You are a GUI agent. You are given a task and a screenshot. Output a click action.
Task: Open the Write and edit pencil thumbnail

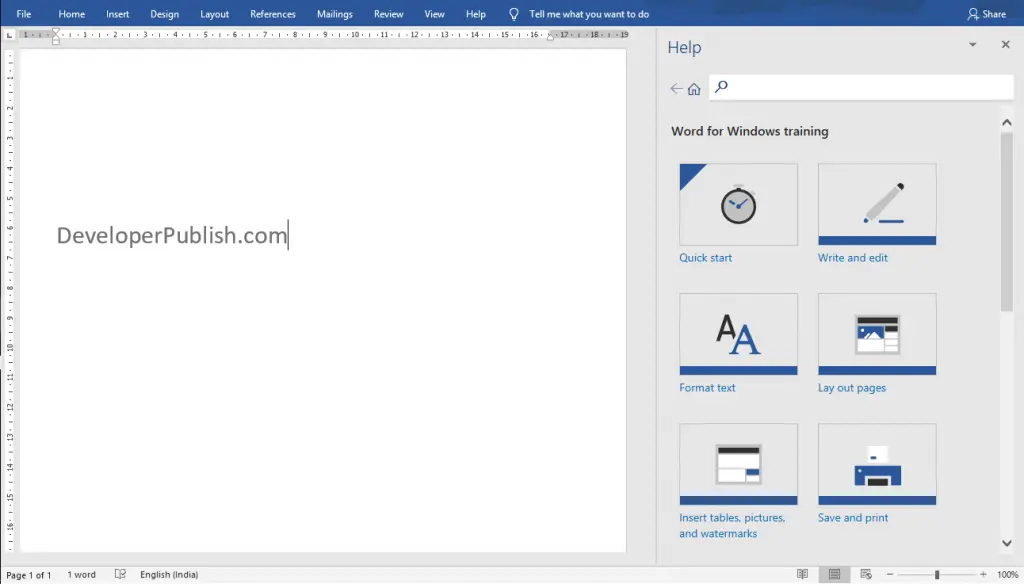tap(877, 204)
